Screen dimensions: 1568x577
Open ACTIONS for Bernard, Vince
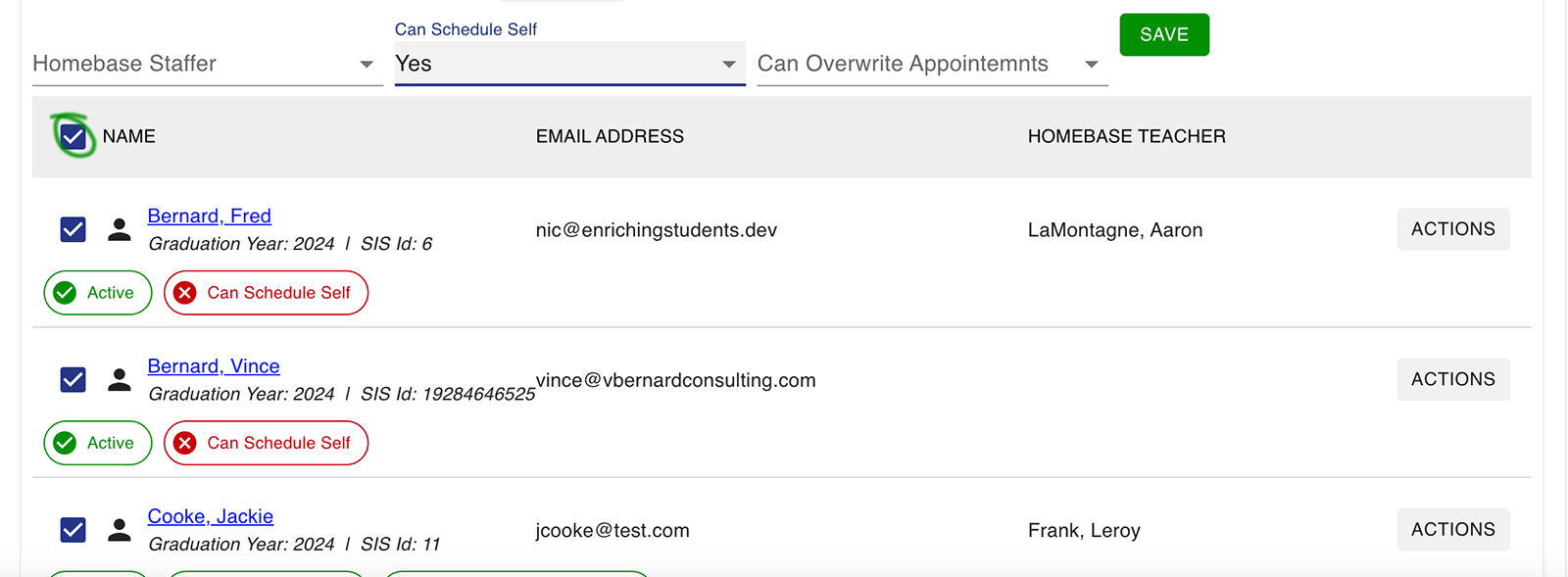[1453, 379]
